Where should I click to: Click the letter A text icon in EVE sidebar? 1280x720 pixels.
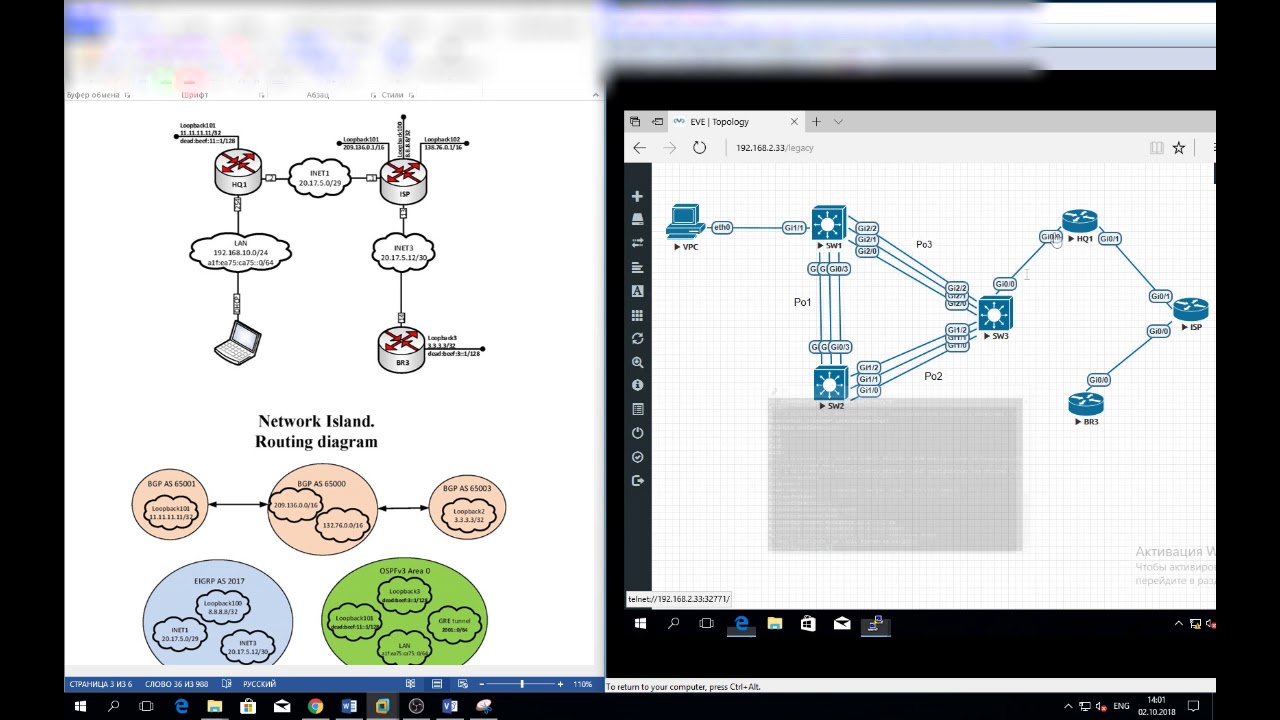[x=638, y=291]
